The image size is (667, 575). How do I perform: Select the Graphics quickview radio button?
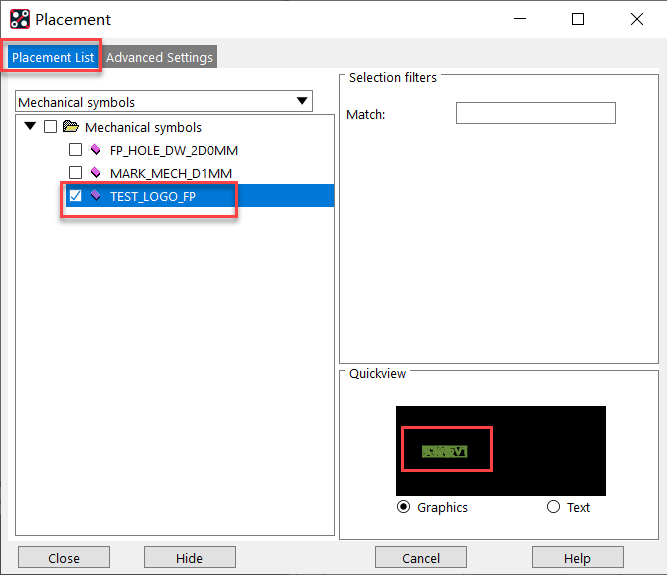(x=404, y=507)
